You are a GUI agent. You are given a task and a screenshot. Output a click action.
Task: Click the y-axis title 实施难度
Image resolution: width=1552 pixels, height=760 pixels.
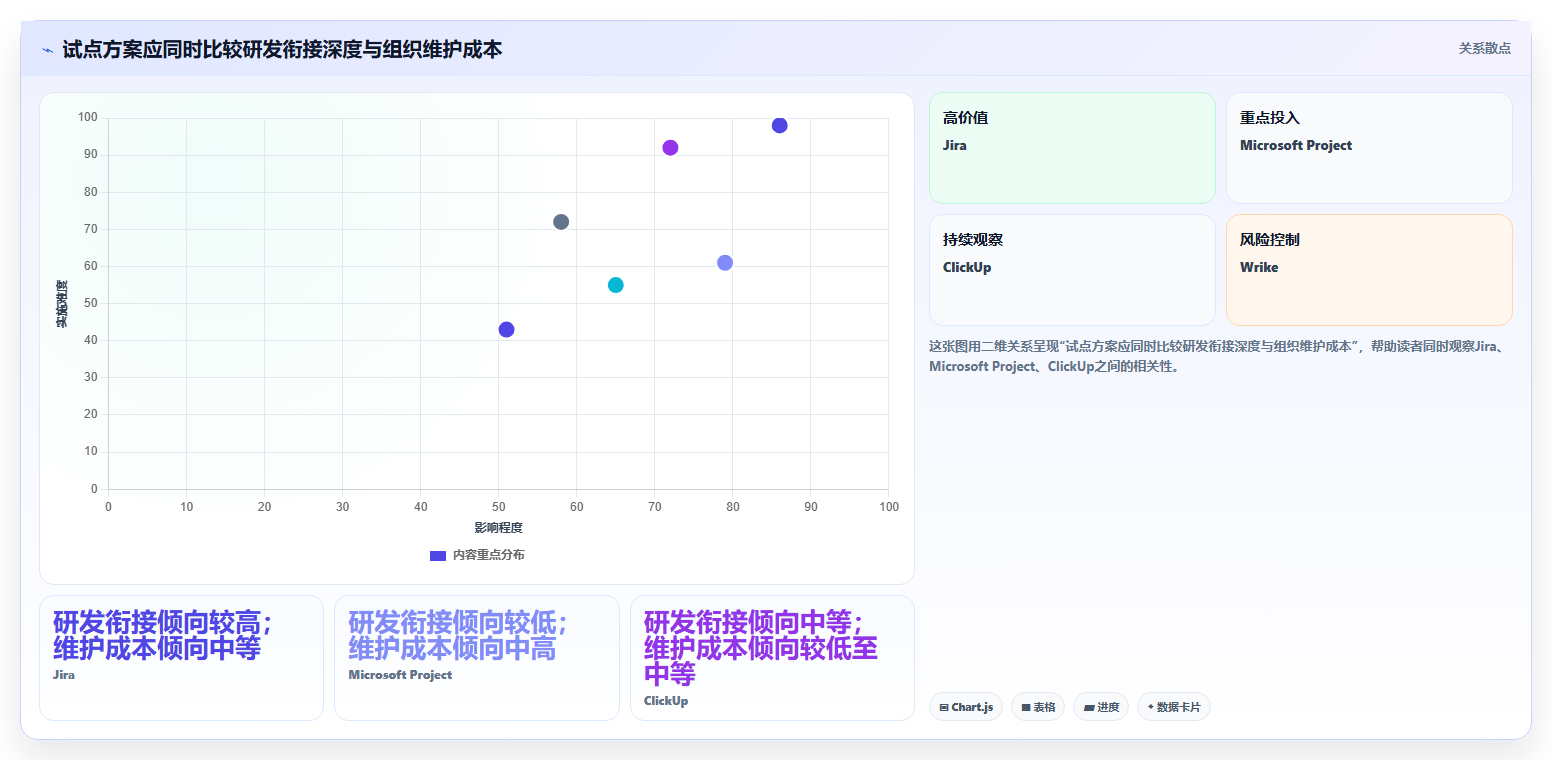pos(62,304)
